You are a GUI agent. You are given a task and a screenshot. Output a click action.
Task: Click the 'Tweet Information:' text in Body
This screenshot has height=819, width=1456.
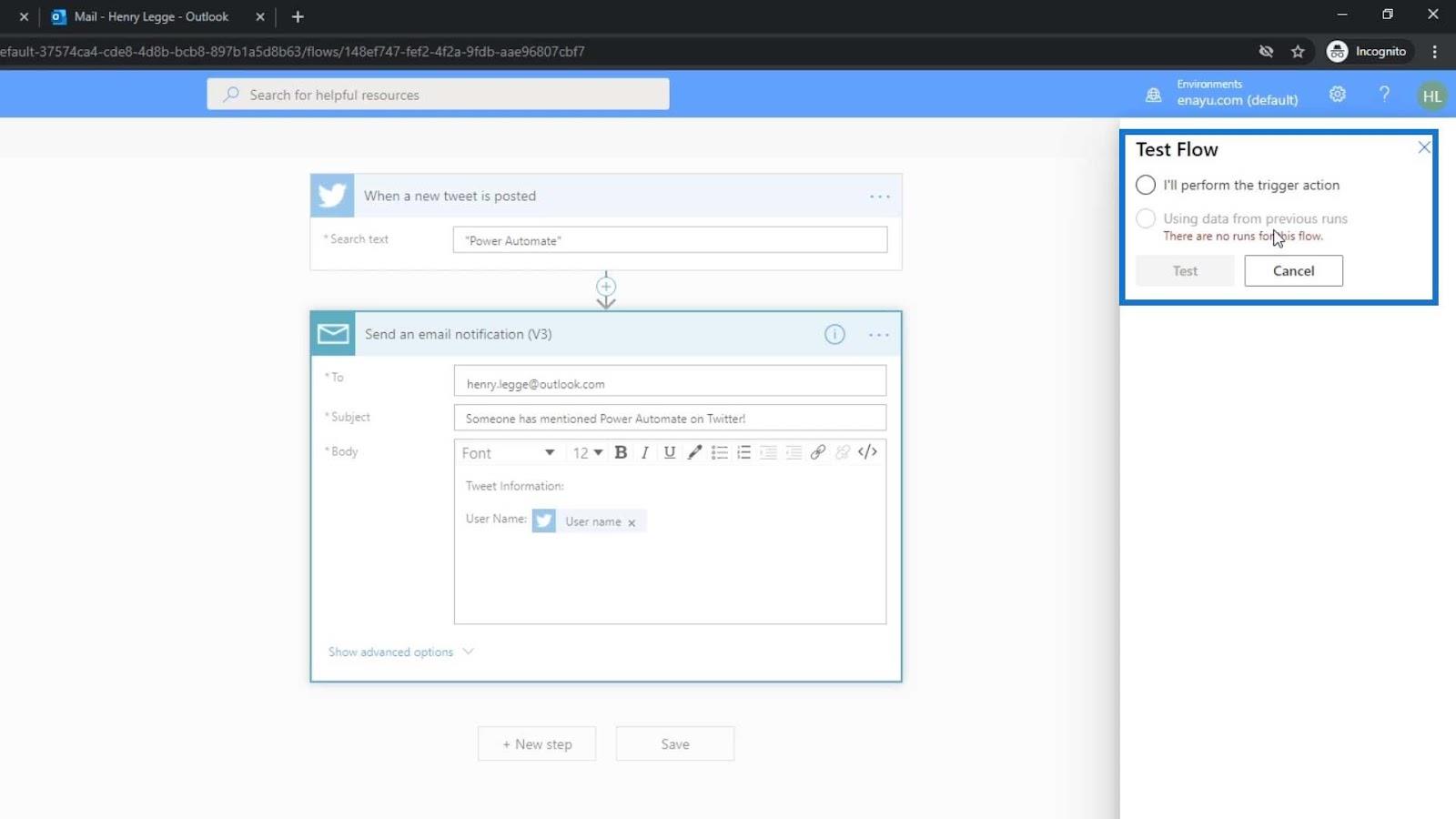coord(515,486)
